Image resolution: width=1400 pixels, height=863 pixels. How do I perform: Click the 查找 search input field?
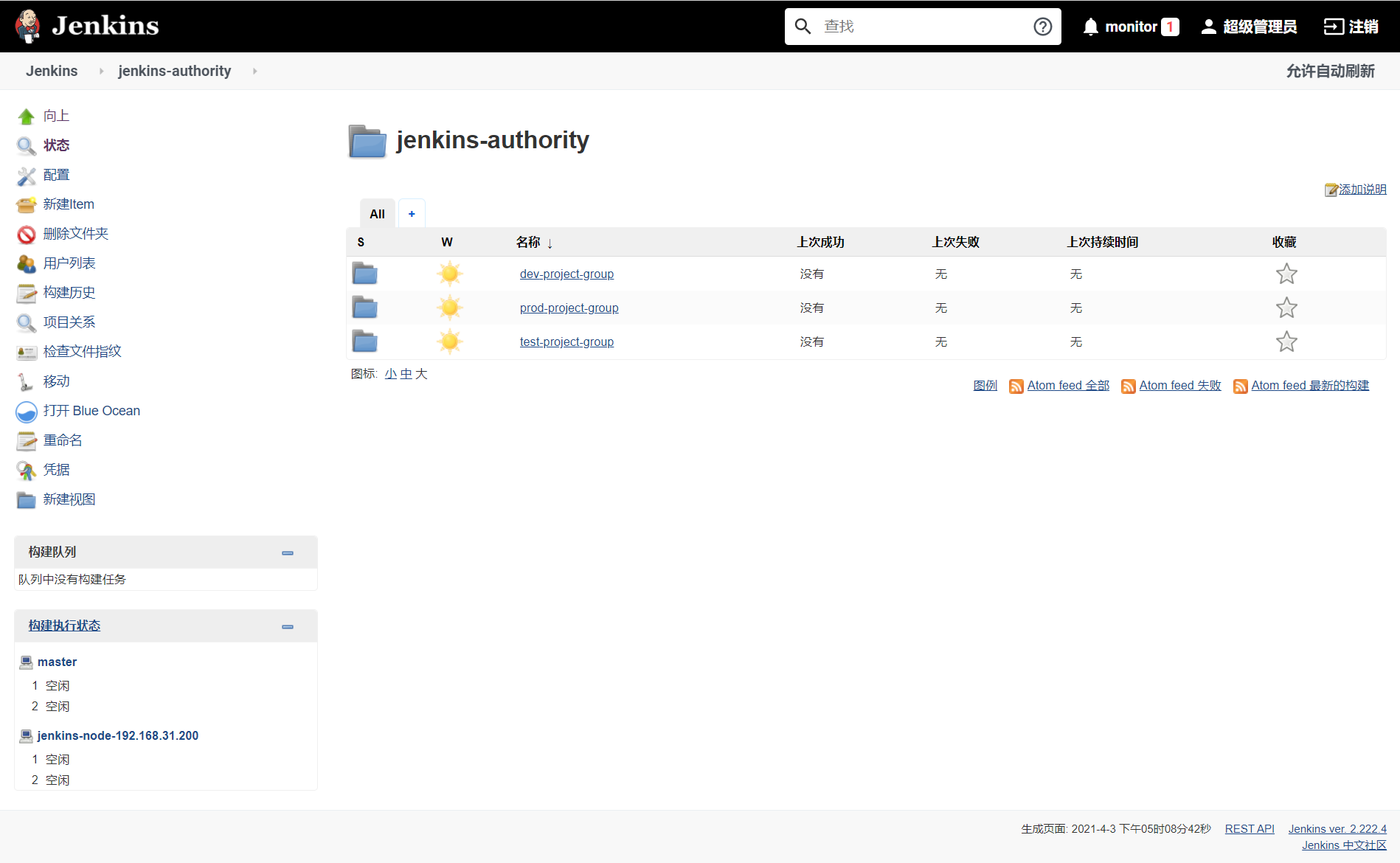pyautogui.click(x=922, y=27)
